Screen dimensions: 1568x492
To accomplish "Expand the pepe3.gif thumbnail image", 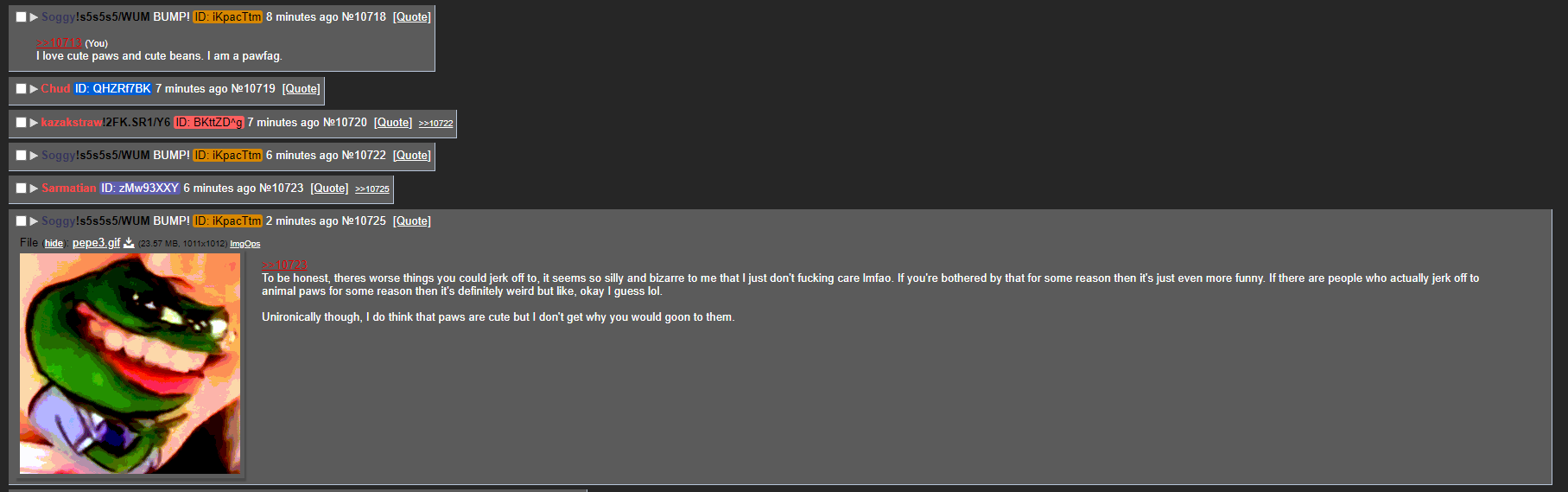I will tap(130, 364).
